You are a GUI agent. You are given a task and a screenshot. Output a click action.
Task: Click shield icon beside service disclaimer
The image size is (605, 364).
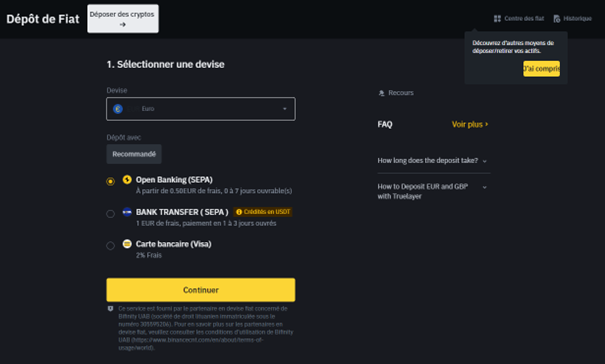(x=110, y=309)
